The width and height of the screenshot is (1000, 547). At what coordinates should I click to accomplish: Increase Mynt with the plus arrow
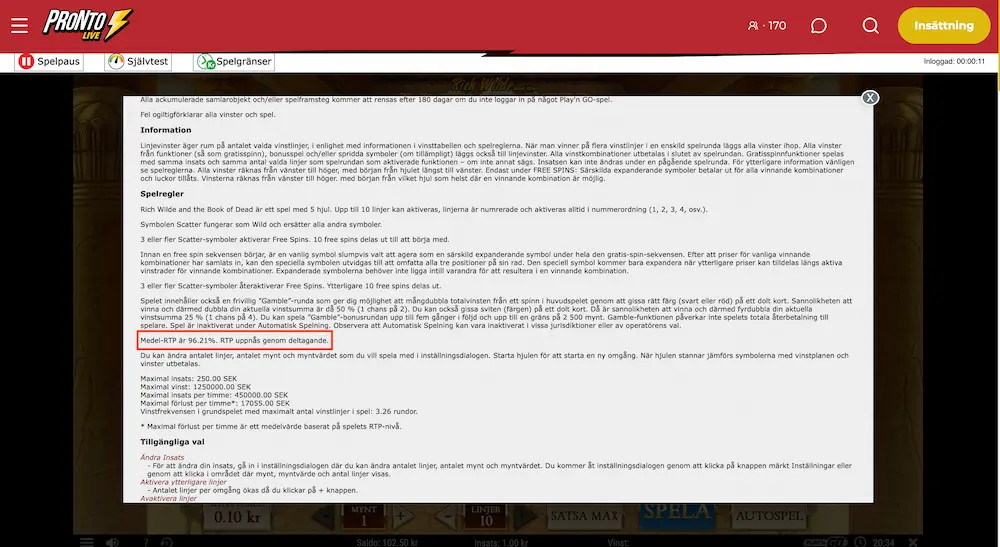coord(401,516)
